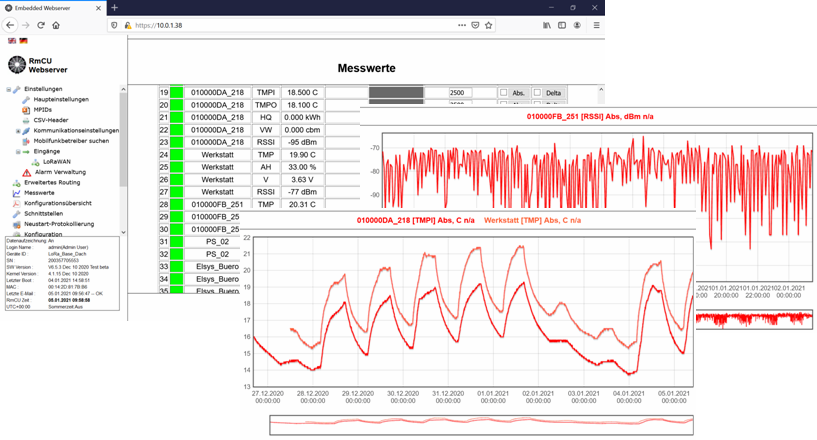Enable the Abs. checkbox in row 19
Screen dimensions: 817x440
(505, 92)
